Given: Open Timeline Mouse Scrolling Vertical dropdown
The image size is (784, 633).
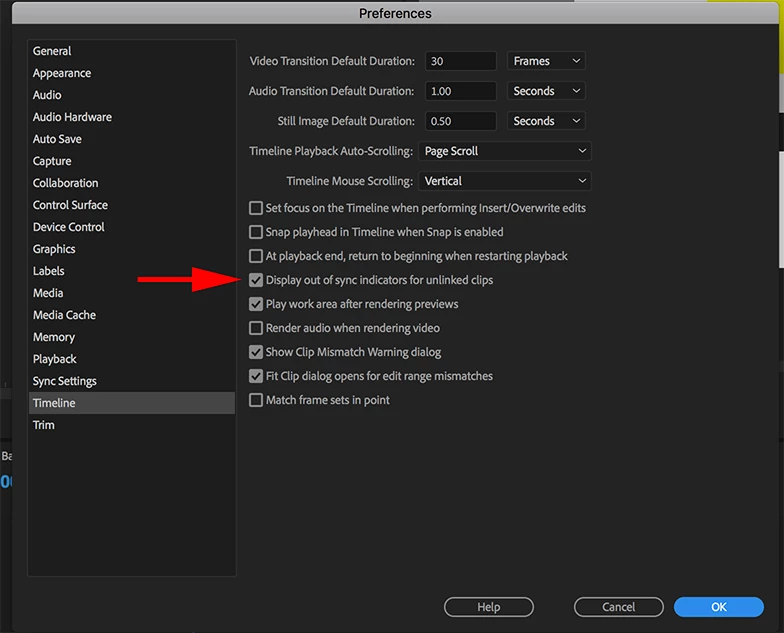Looking at the screenshot, I should (x=504, y=181).
